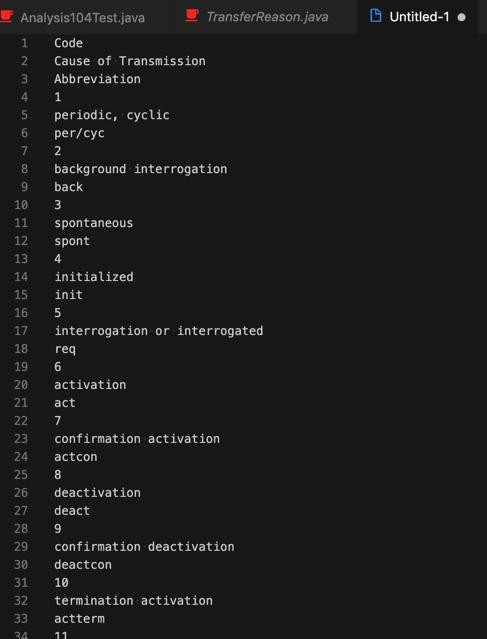The width and height of the screenshot is (487, 639).
Task: Place cursor in 'interrogation or interrogated' line
Action: 159,331
